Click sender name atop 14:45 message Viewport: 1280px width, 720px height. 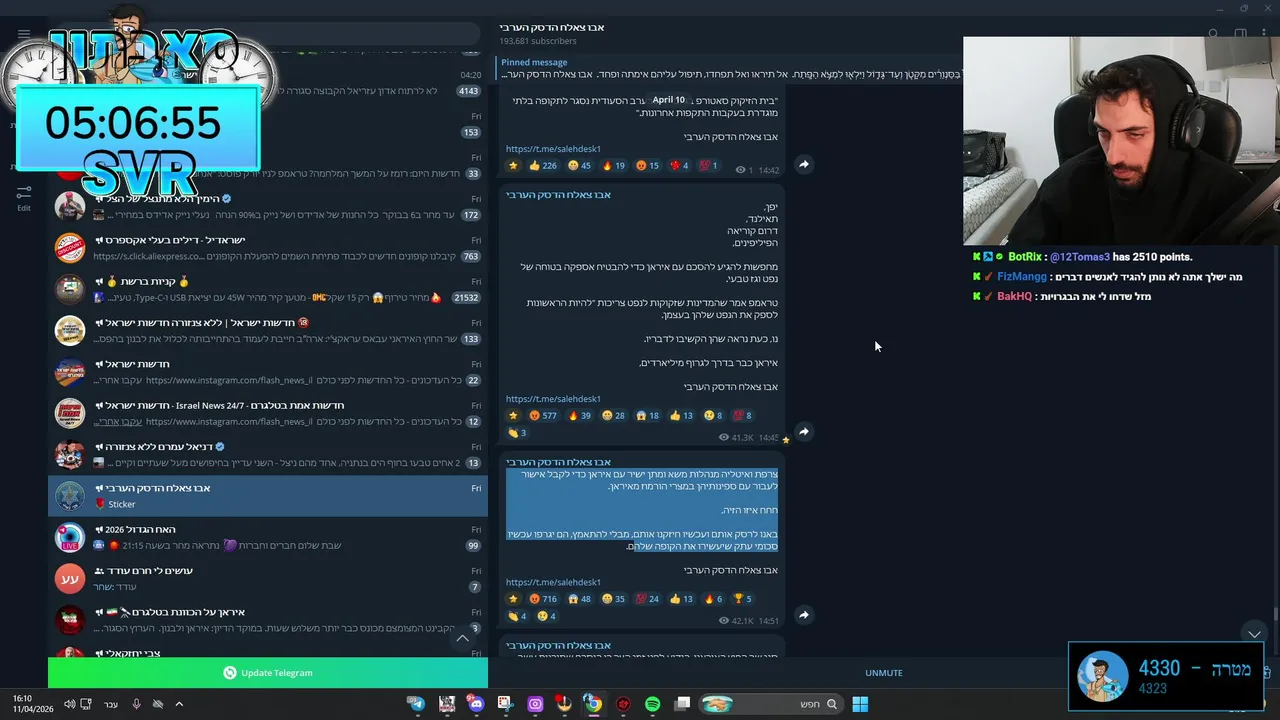(x=558, y=195)
